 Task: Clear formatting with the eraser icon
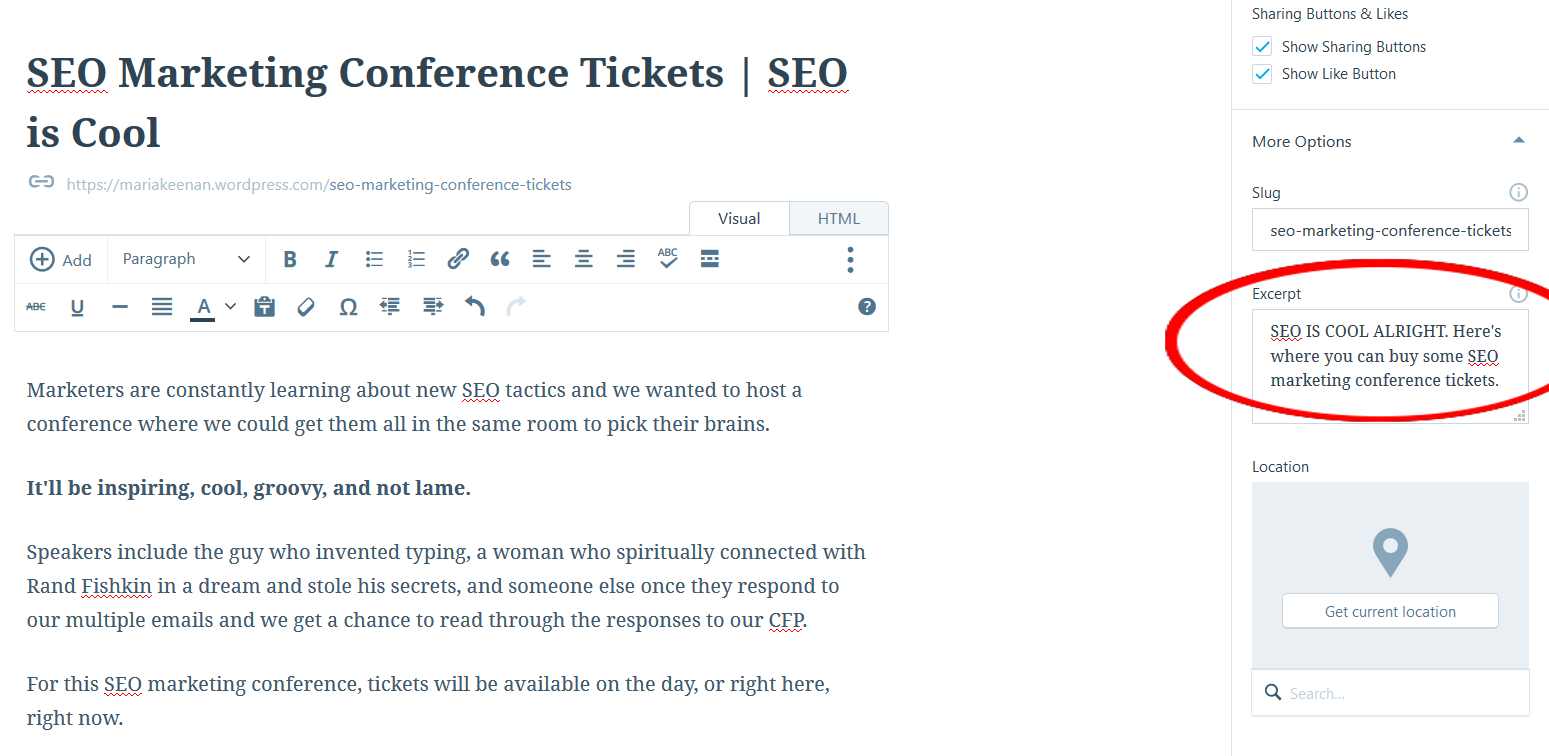306,307
